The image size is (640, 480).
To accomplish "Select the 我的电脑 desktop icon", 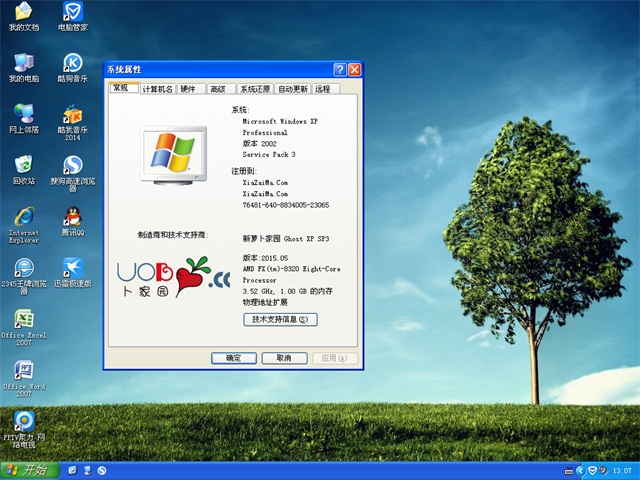I will (23, 63).
